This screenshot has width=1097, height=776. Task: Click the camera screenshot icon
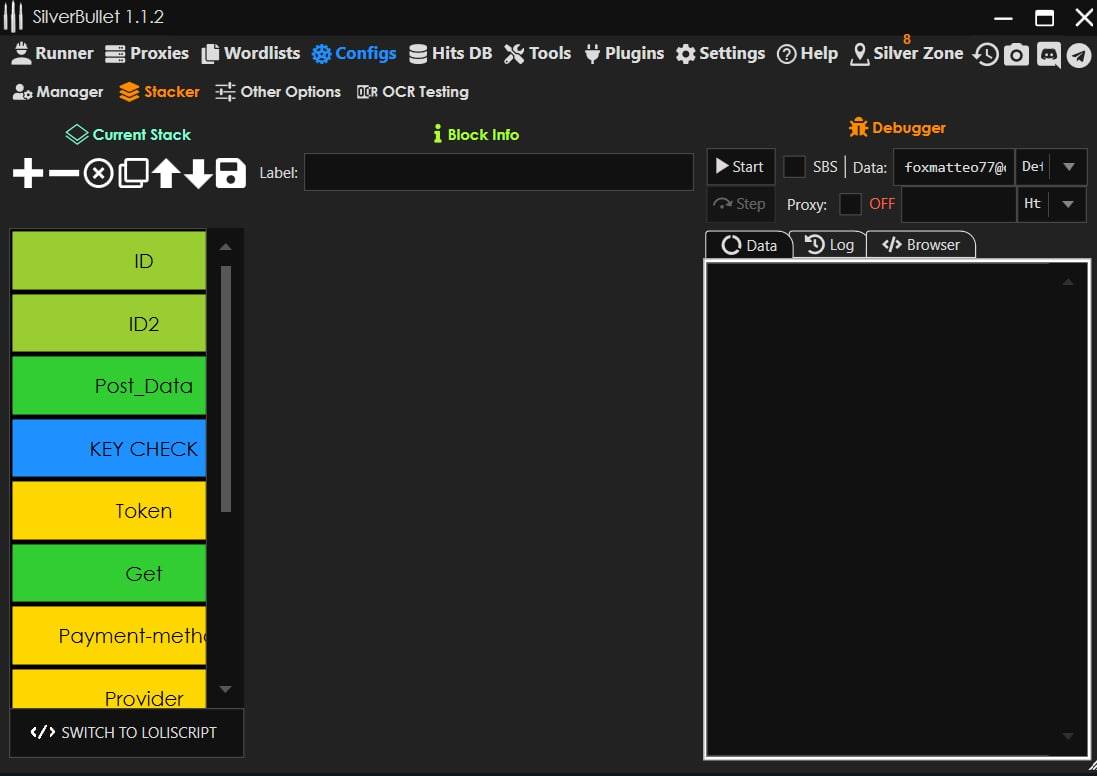[1017, 55]
